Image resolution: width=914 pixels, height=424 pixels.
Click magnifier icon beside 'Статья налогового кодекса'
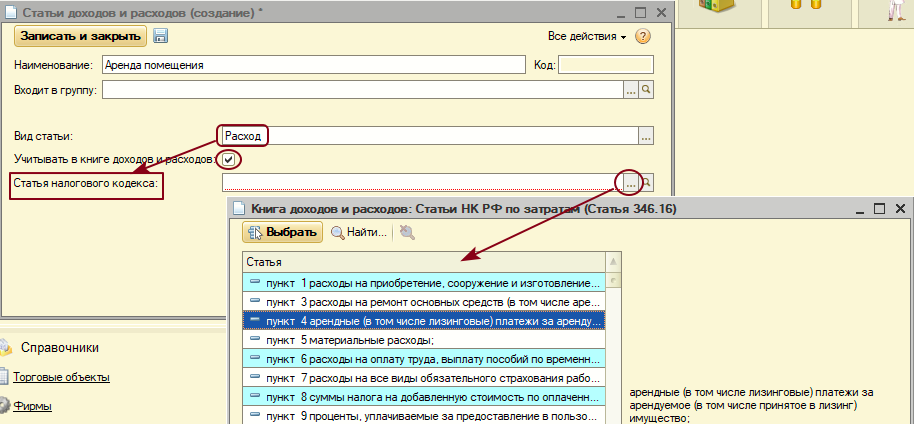(647, 183)
